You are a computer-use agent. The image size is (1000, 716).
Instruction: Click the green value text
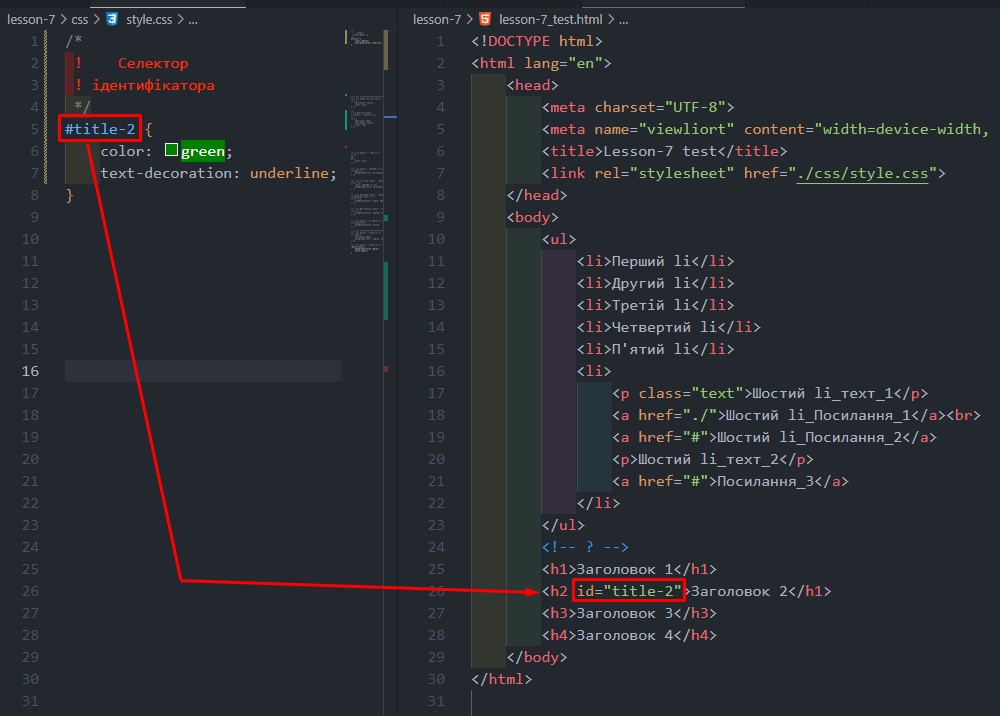203,151
